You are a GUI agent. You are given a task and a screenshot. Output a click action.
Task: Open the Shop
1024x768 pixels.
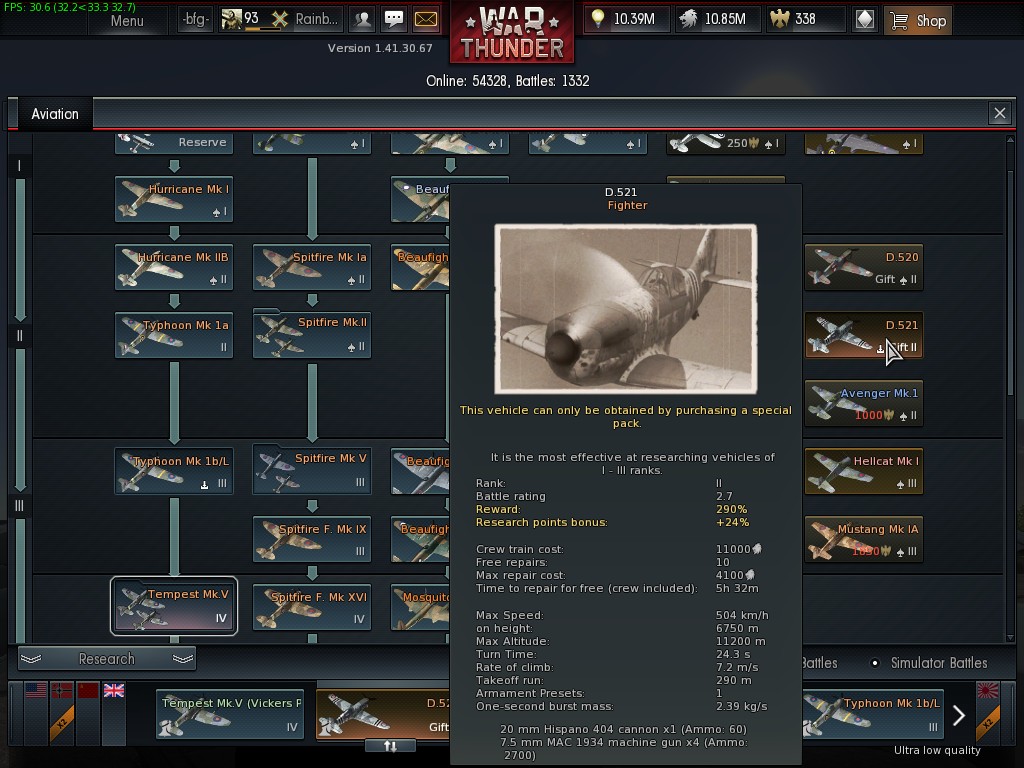click(918, 20)
